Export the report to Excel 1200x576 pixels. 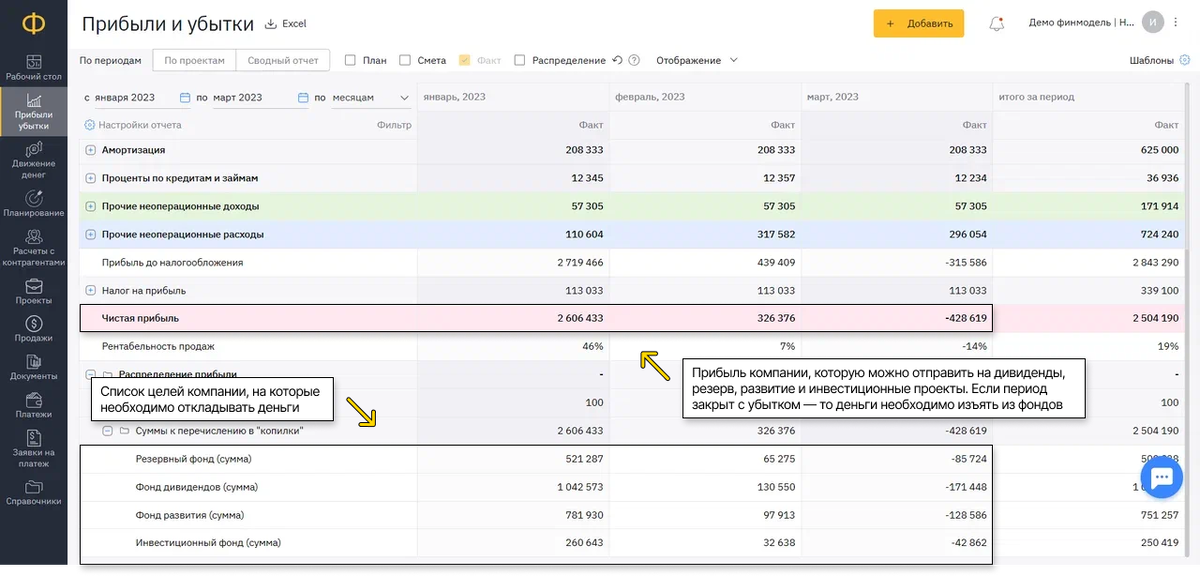pos(286,23)
